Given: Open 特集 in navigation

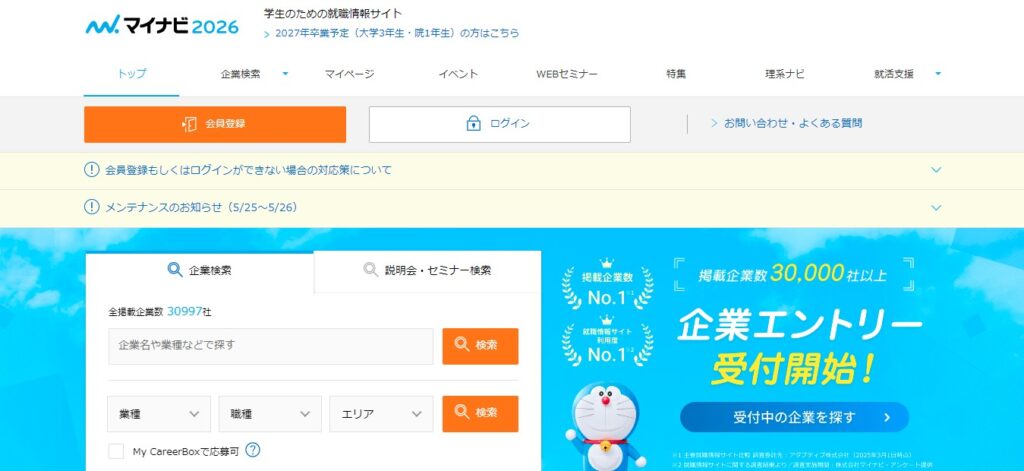Looking at the screenshot, I should click(676, 74).
